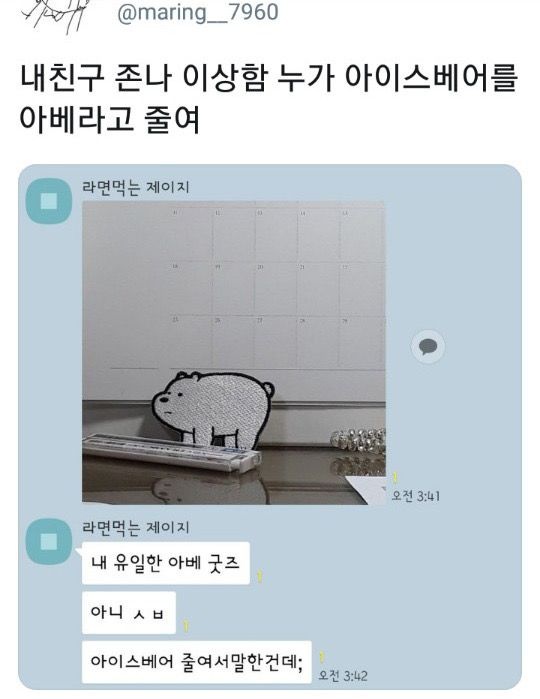The width and height of the screenshot is (540, 699).
Task: Select the message bubble 내 유일한 아베 굿즈
Action: point(165,563)
